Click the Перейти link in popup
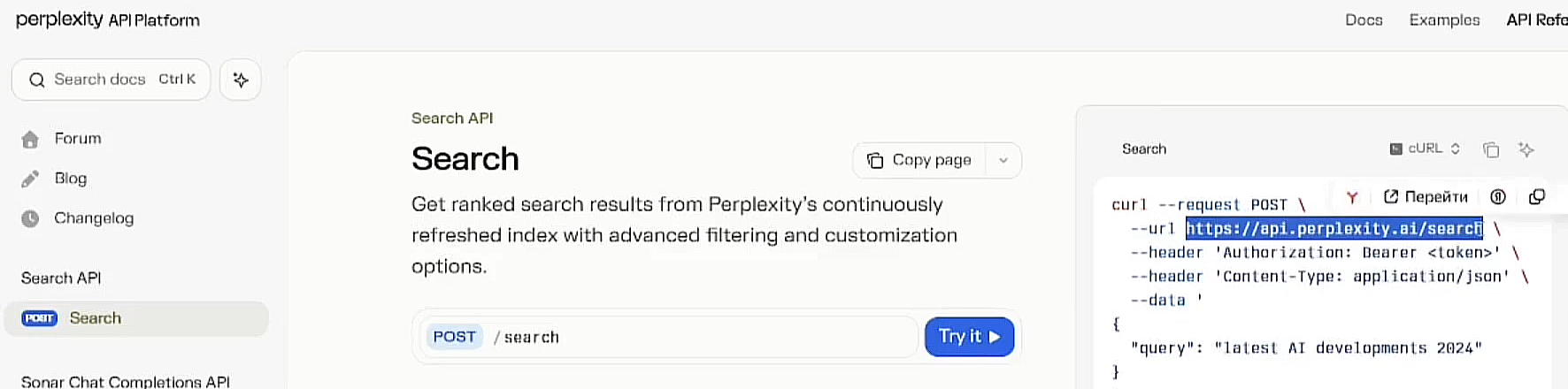Viewport: 1568px width, 389px height. point(1426,197)
